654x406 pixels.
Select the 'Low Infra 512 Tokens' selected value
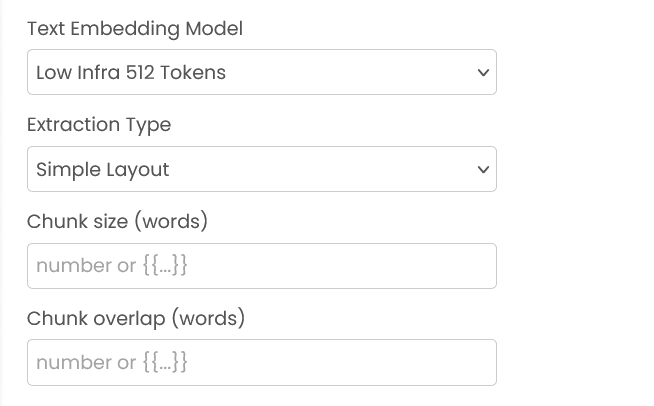click(x=131, y=72)
